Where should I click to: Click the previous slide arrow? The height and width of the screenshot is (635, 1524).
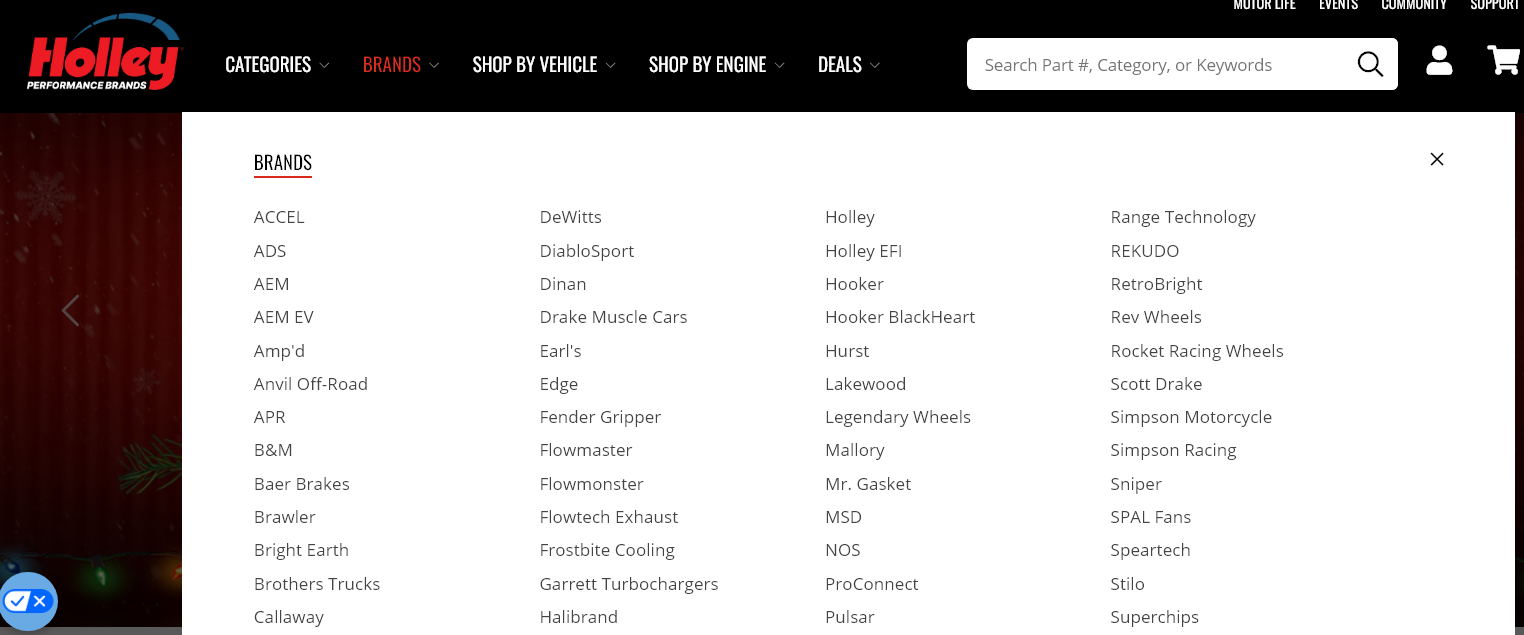(x=70, y=311)
